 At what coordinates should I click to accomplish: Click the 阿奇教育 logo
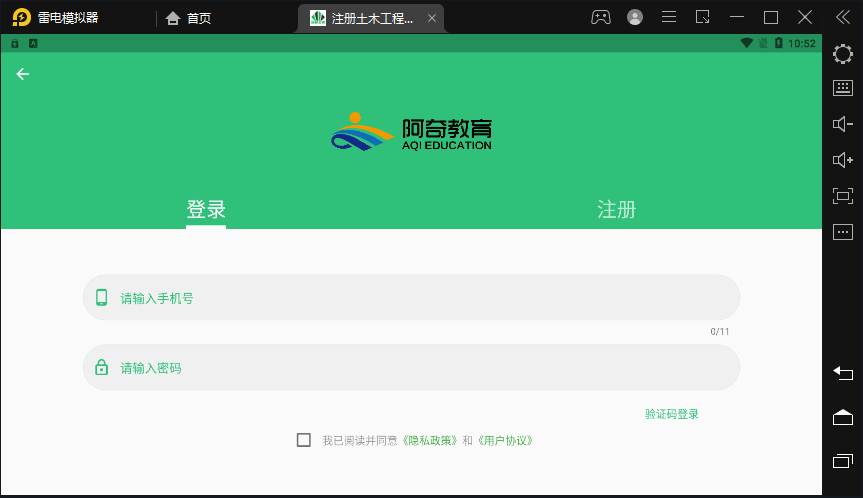tap(411, 132)
